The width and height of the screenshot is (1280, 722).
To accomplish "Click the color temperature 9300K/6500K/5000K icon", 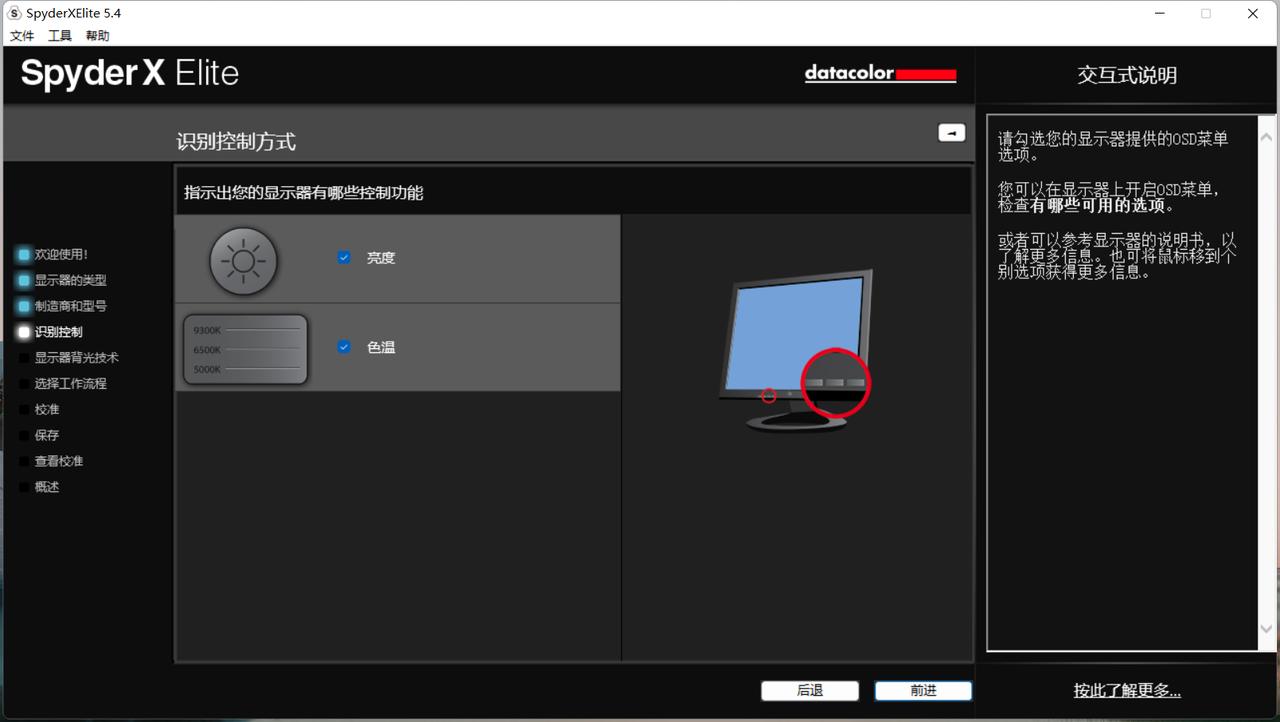I will (x=245, y=349).
